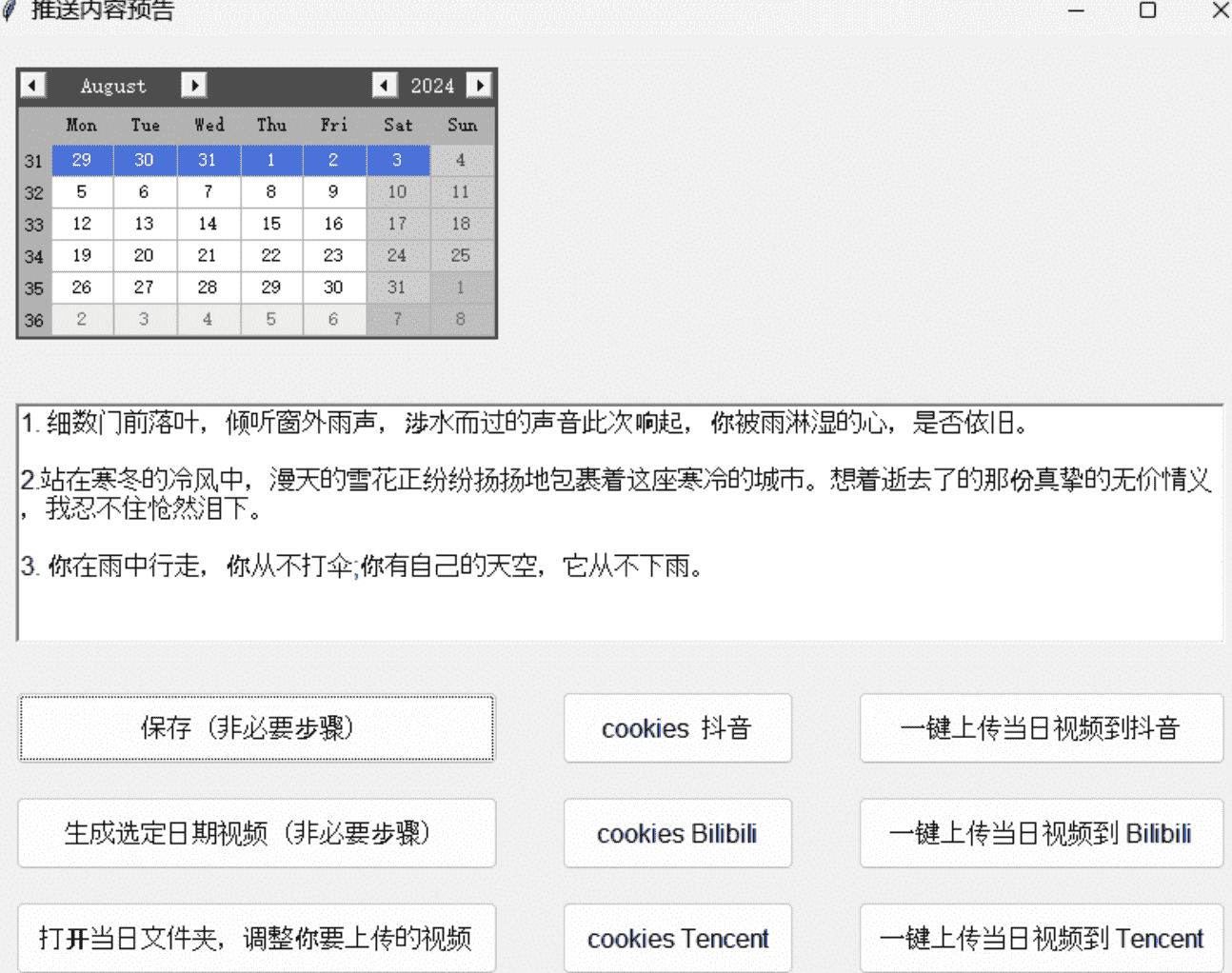
Task: Select highlighted Saturday 3 in week 31
Action: tap(398, 160)
